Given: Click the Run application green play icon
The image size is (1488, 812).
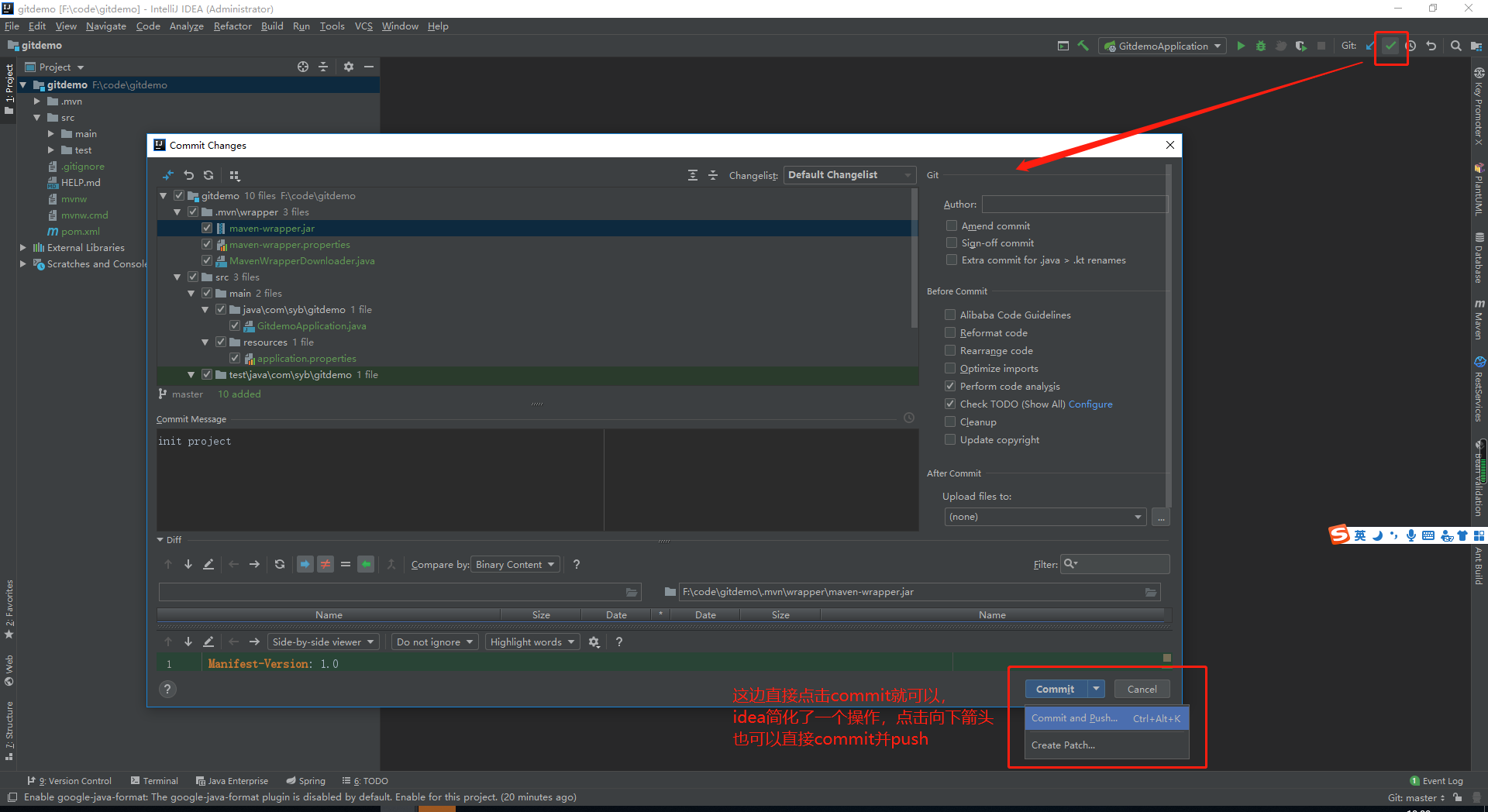Looking at the screenshot, I should [x=1241, y=46].
